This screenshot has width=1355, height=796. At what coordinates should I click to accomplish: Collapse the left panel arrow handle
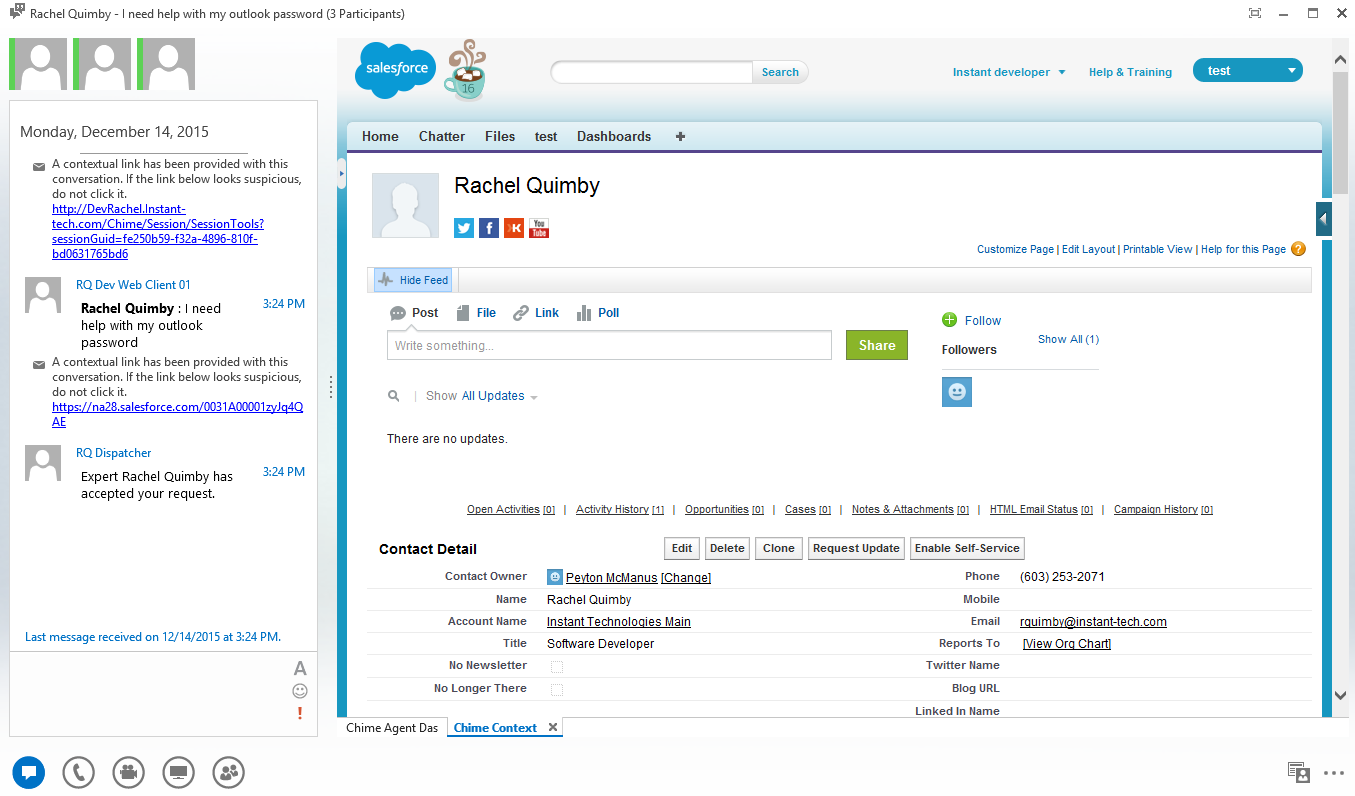pyautogui.click(x=341, y=173)
